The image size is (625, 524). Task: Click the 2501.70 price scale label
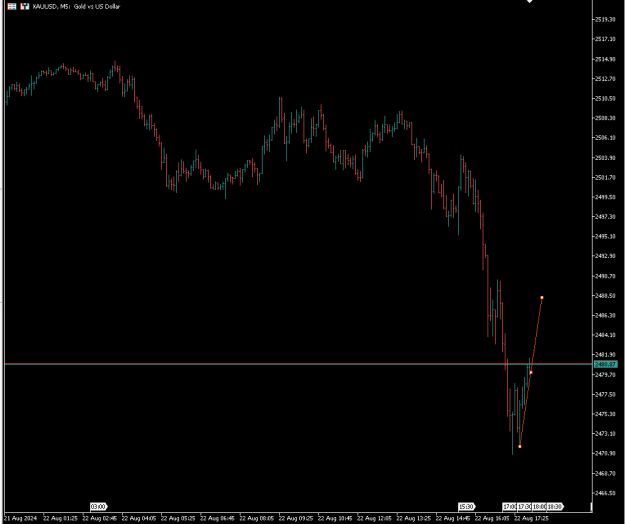click(605, 177)
